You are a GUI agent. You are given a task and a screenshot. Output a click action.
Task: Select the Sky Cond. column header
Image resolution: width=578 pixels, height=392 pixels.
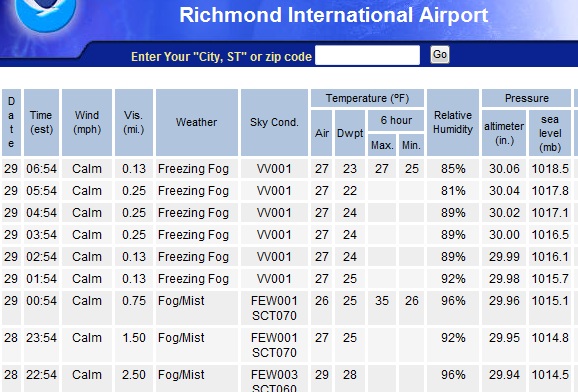point(274,122)
